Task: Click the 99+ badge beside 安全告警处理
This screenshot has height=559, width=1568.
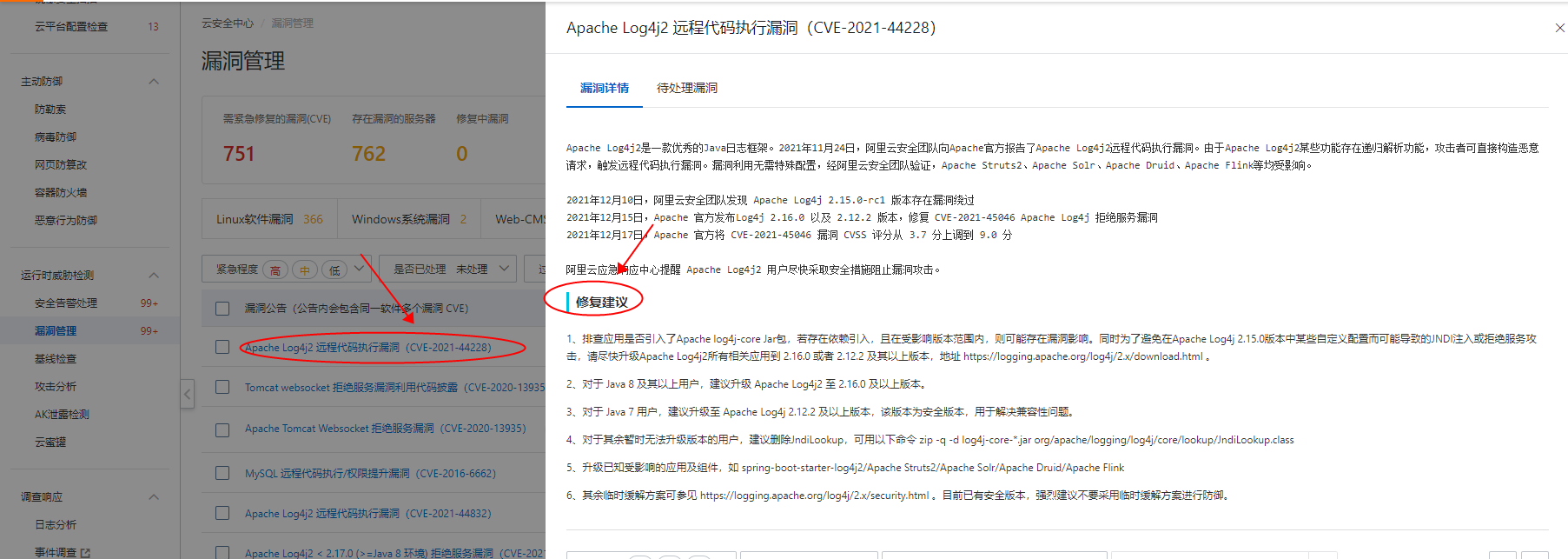Action: point(149,303)
